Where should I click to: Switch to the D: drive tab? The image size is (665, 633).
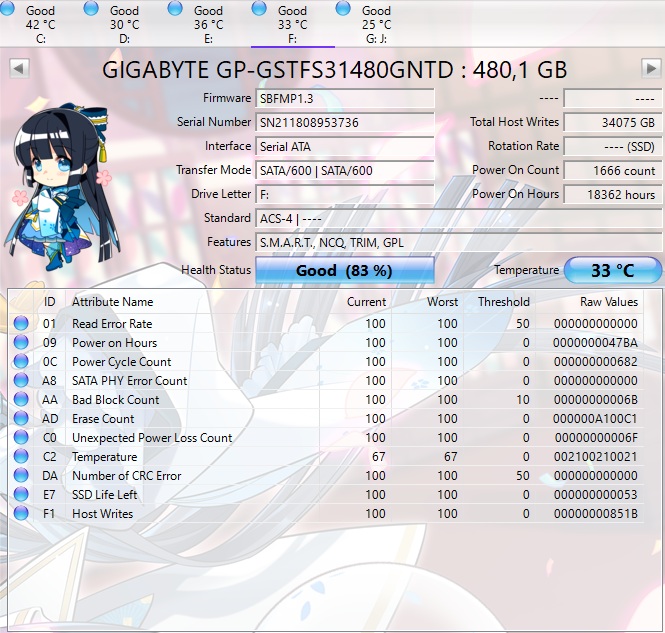click(124, 24)
